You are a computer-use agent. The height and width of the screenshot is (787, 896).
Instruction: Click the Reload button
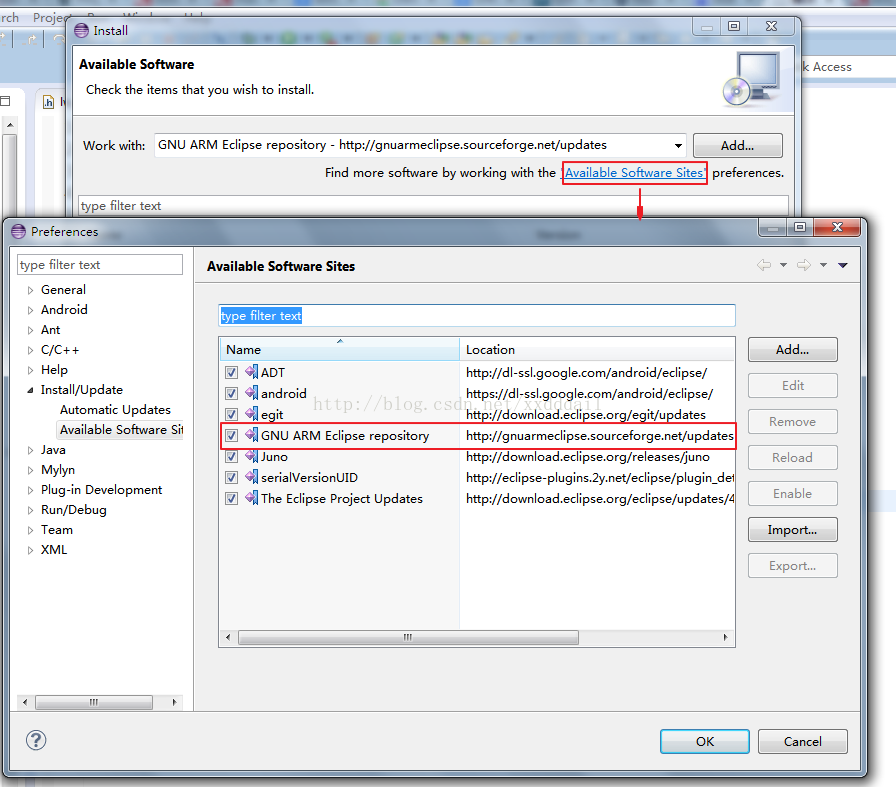pos(793,457)
